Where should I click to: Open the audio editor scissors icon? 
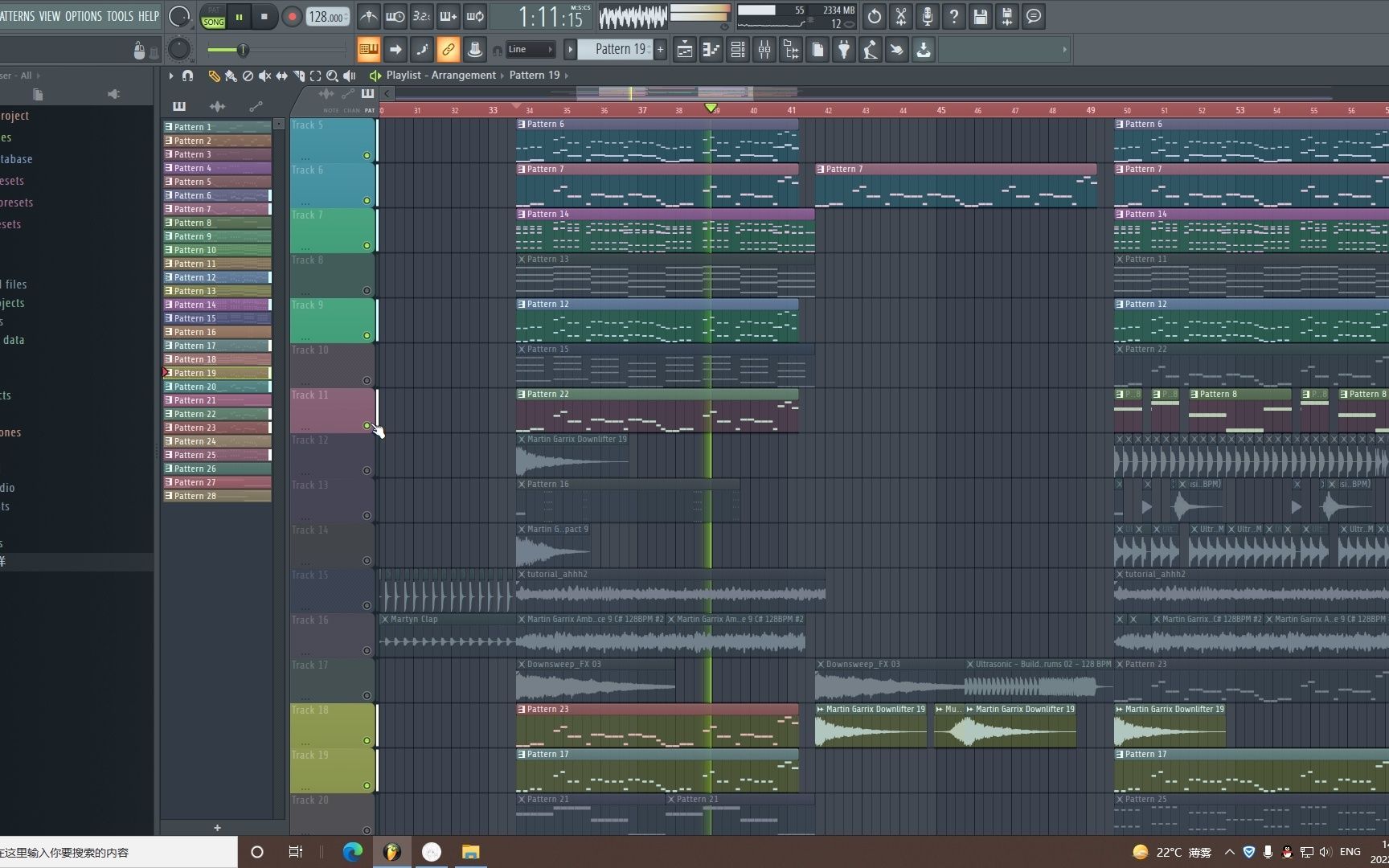(x=901, y=16)
